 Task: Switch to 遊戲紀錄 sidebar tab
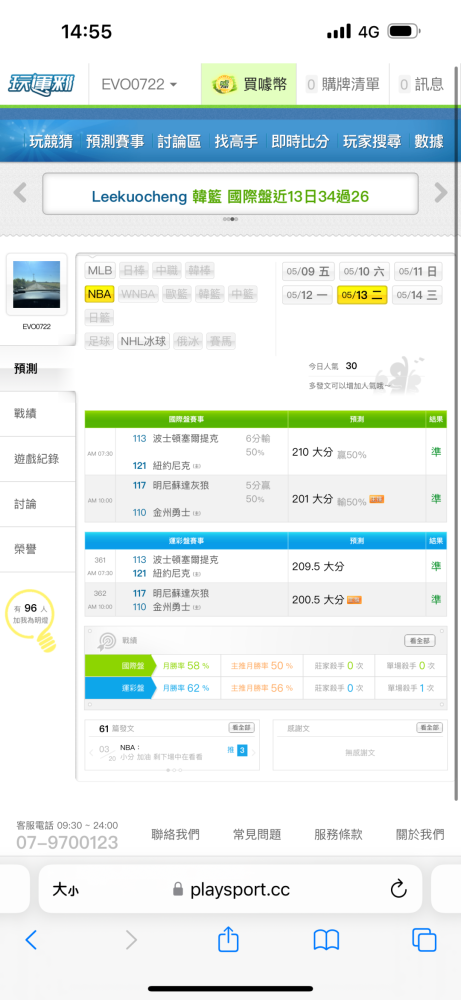pyautogui.click(x=38, y=459)
